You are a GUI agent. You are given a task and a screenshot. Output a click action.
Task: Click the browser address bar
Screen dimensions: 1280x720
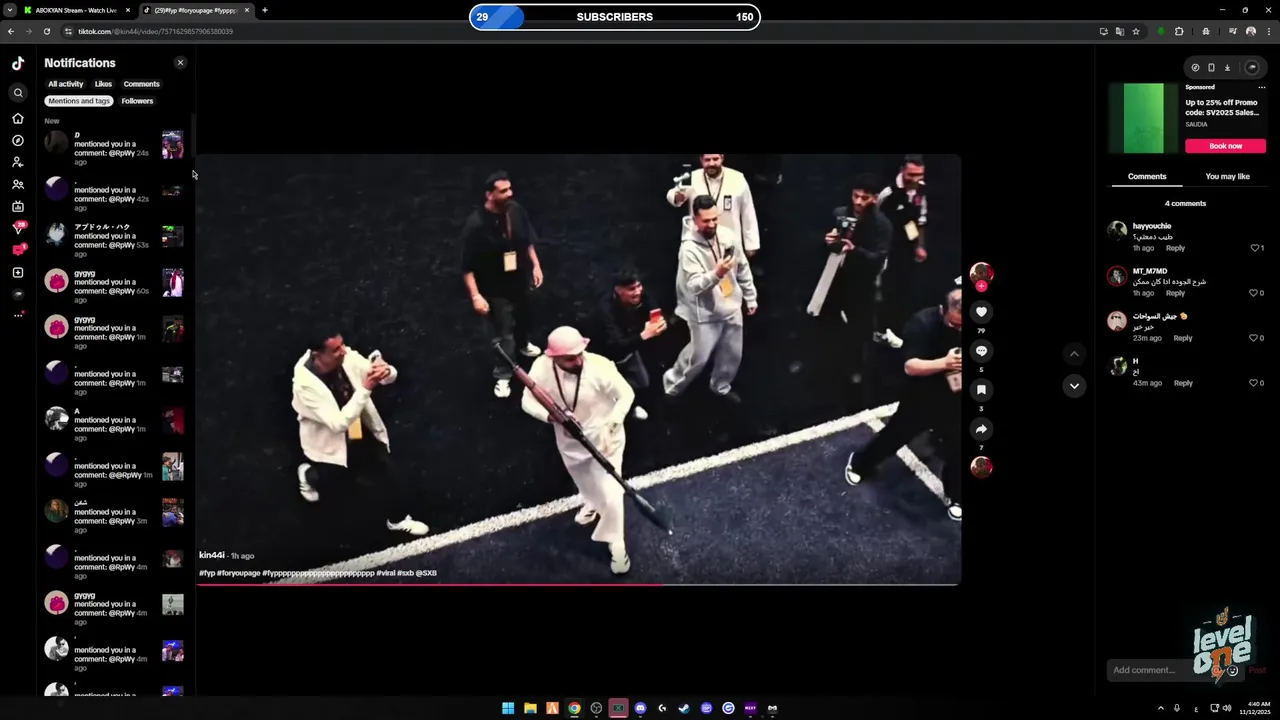pyautogui.click(x=580, y=31)
